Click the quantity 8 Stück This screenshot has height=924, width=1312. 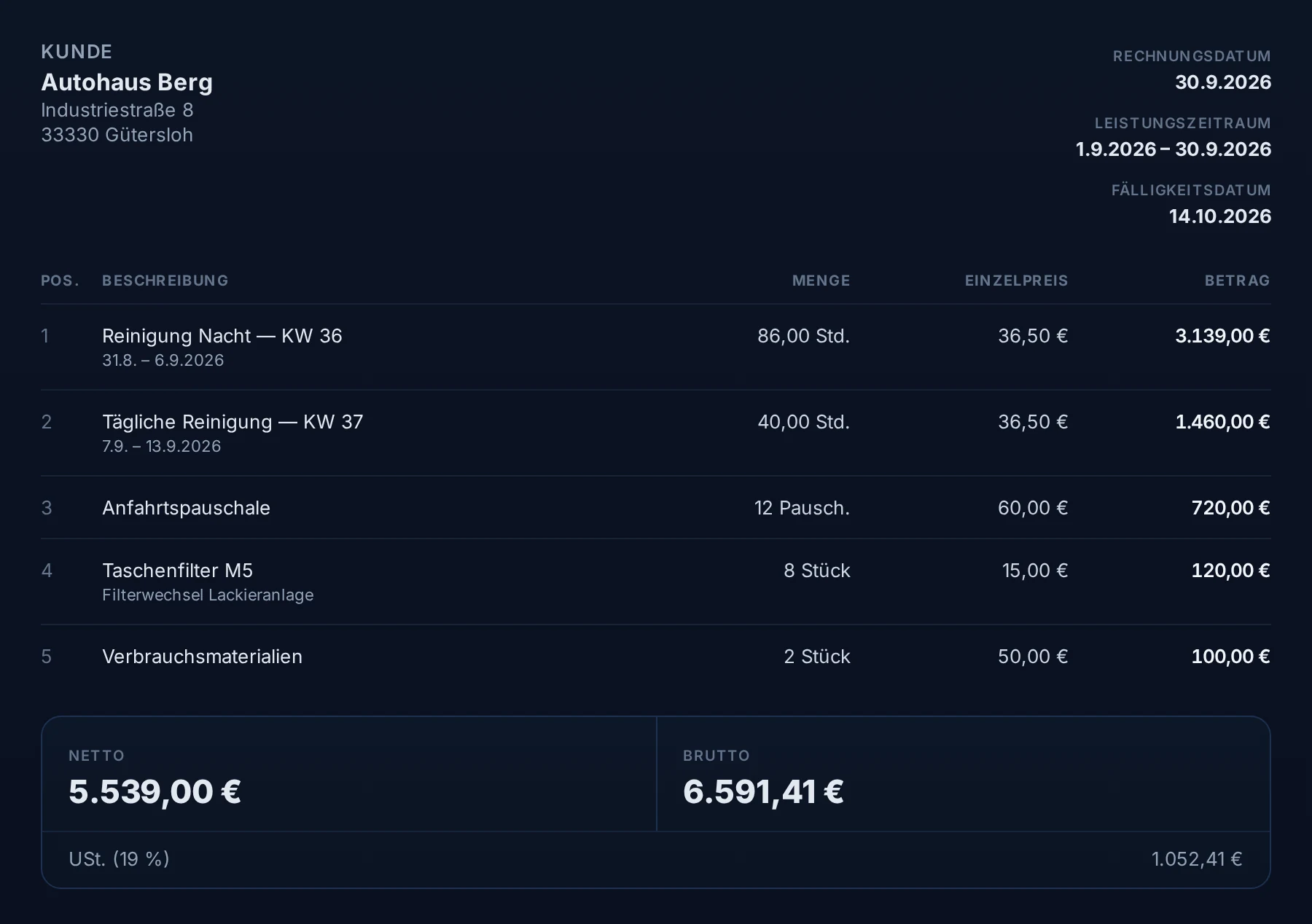[x=817, y=571]
